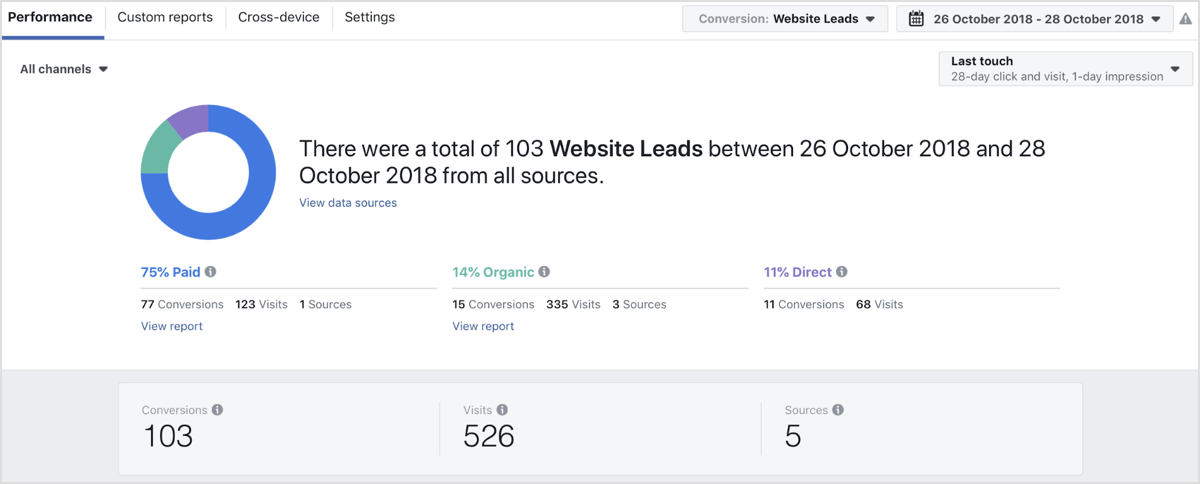Click the info icon beside 14% Organic
The width and height of the screenshot is (1200, 484).
[x=544, y=272]
